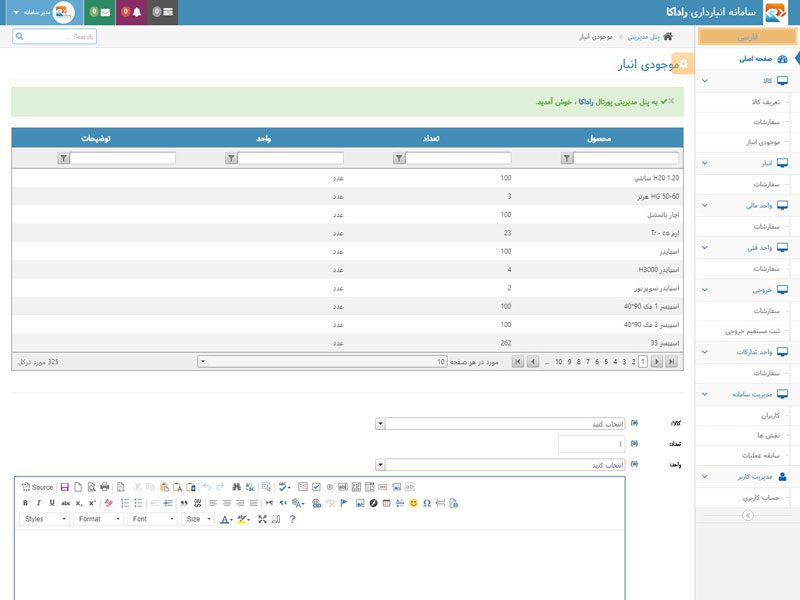Insert a radio button from the editor toolbar
Viewport: 800px width, 600px height.
329,487
